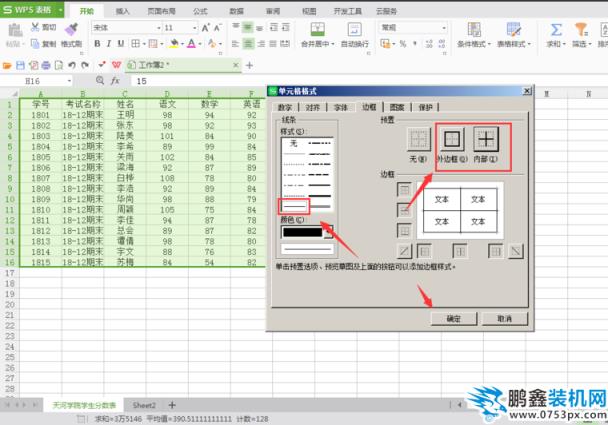Toggle bold formatting with B
The width and height of the screenshot is (608, 425).
[x=97, y=43]
